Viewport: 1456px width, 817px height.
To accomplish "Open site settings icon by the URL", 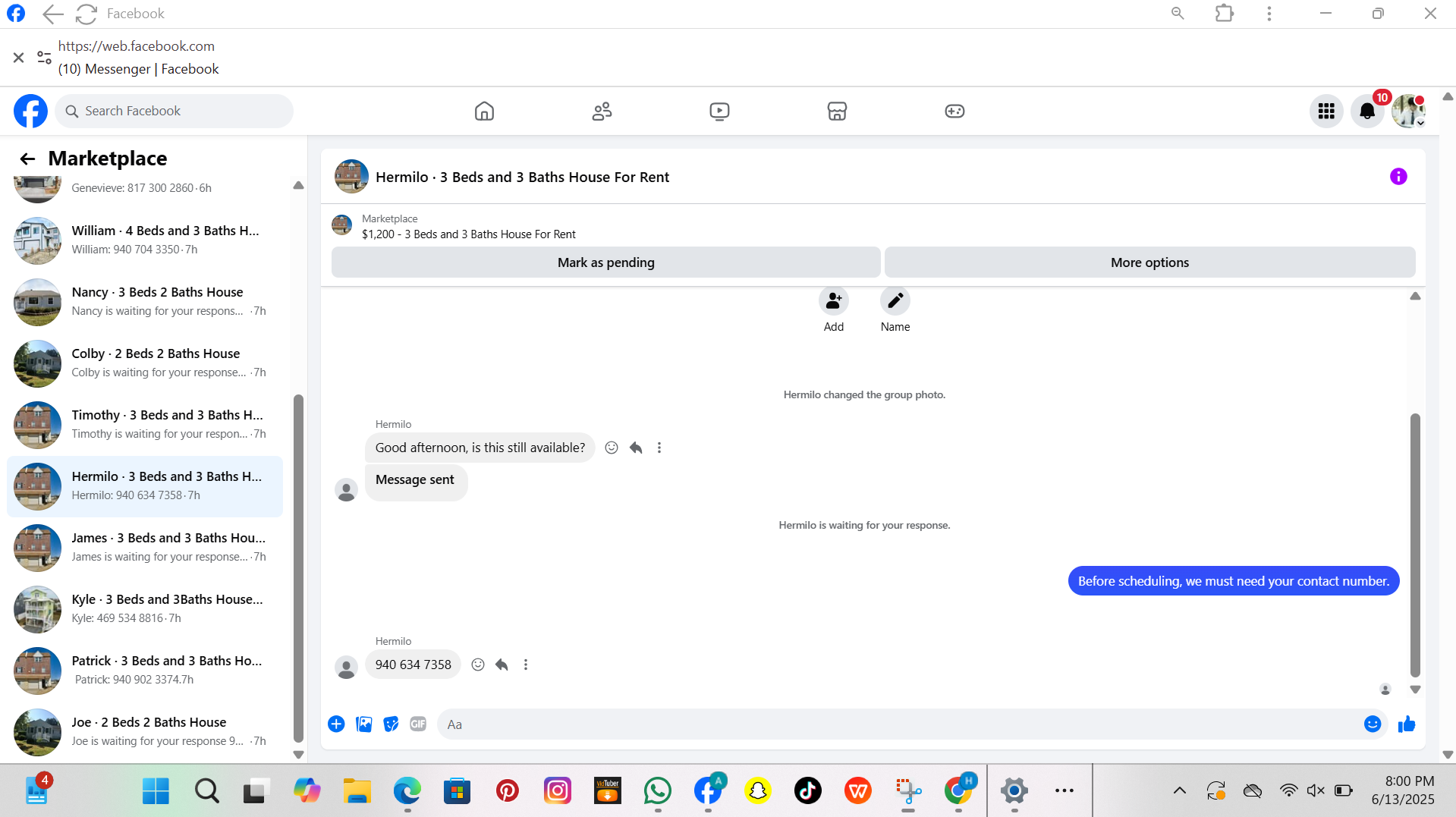I will (x=45, y=58).
